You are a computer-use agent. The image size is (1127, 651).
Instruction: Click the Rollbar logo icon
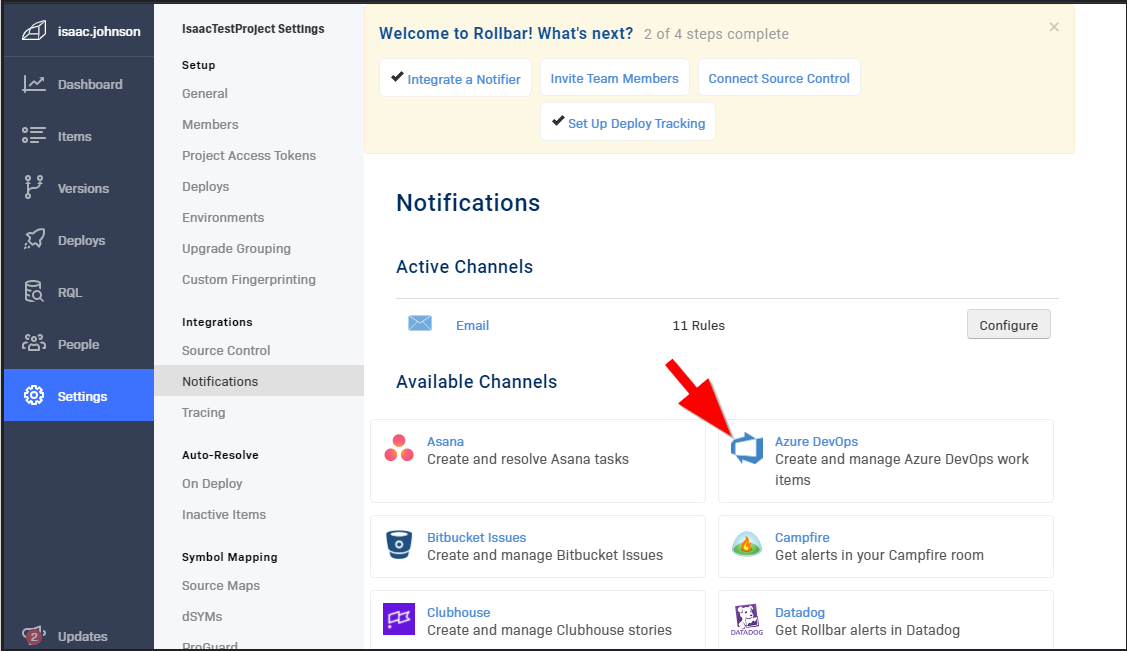[34, 31]
